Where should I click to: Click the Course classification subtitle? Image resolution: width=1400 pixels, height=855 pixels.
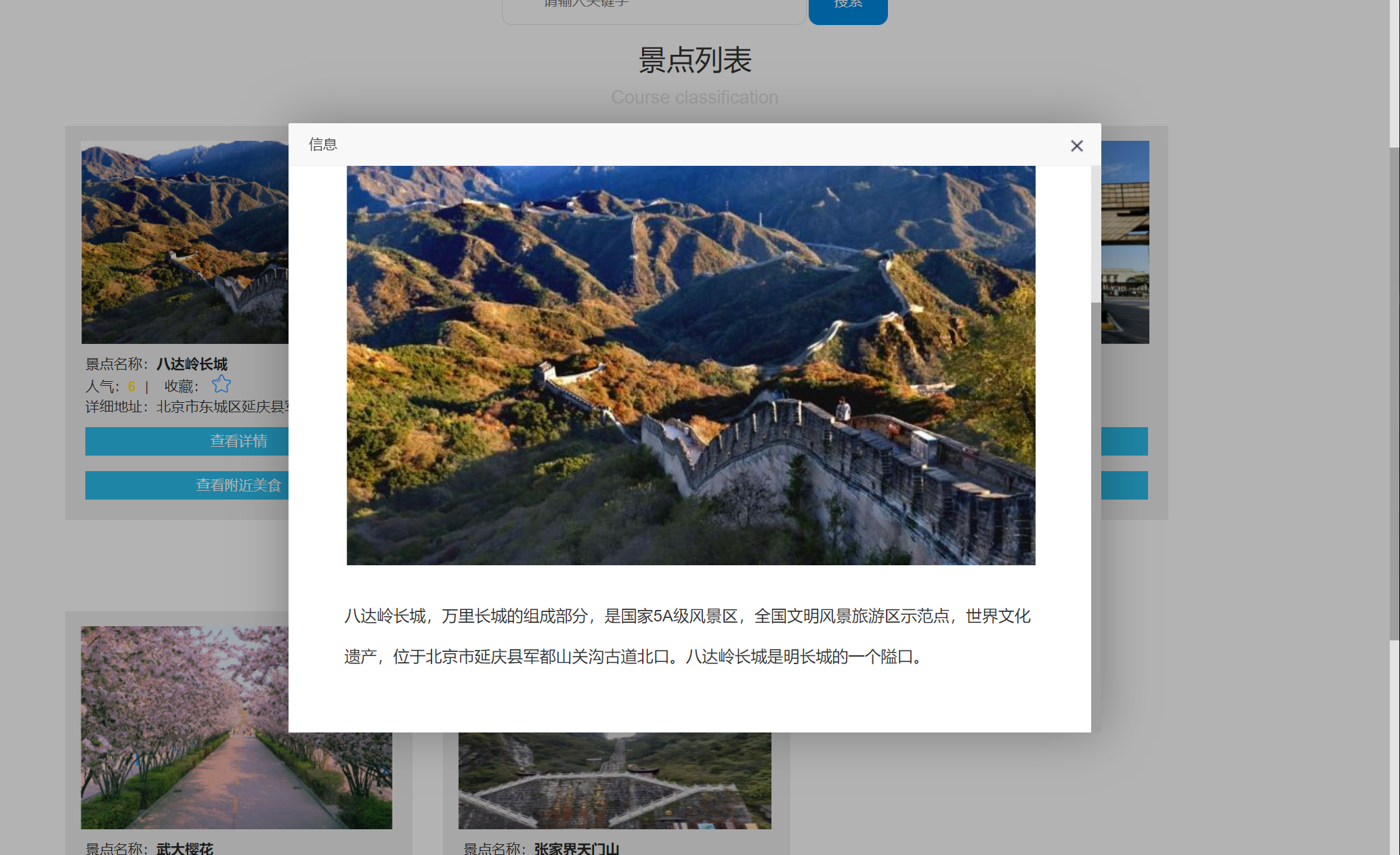pyautogui.click(x=695, y=97)
